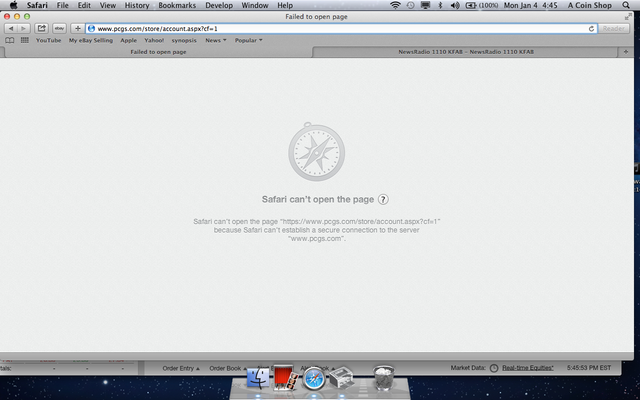This screenshot has height=400, width=640.
Task: Open the Trash in the Dock
Action: (x=384, y=378)
